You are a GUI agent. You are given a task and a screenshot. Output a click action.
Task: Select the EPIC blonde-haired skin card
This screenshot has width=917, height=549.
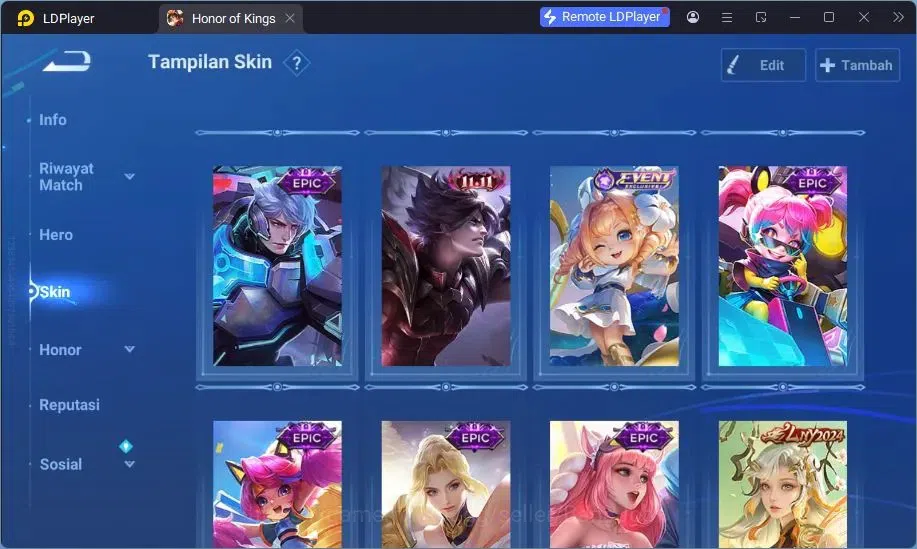446,485
